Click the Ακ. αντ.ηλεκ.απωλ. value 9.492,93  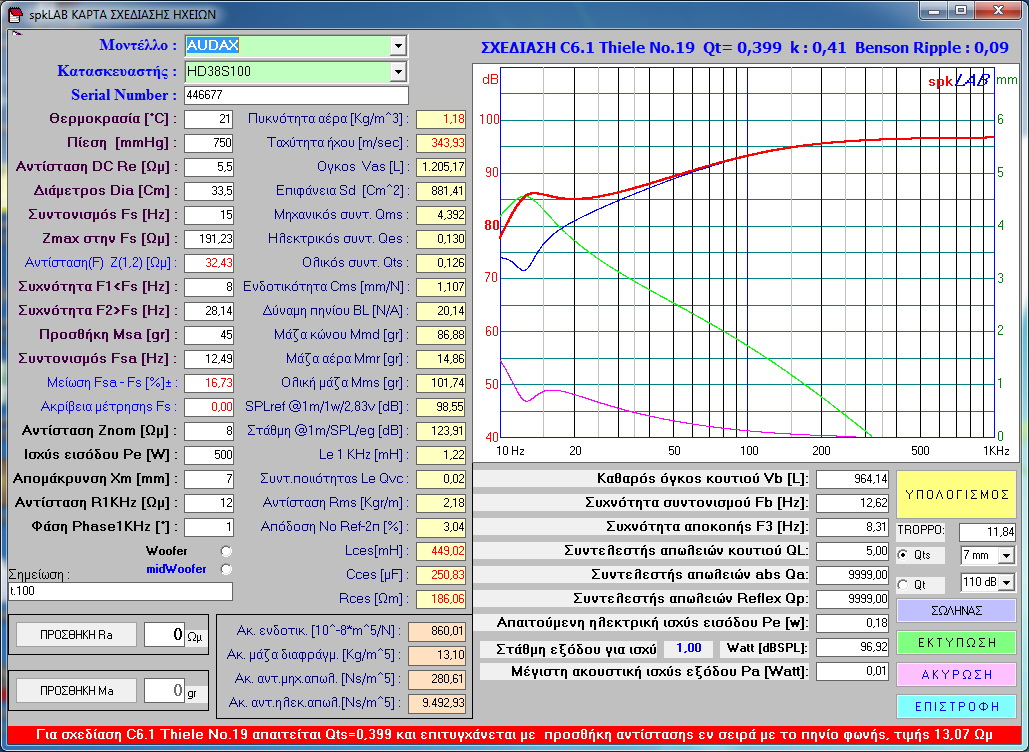(x=437, y=703)
